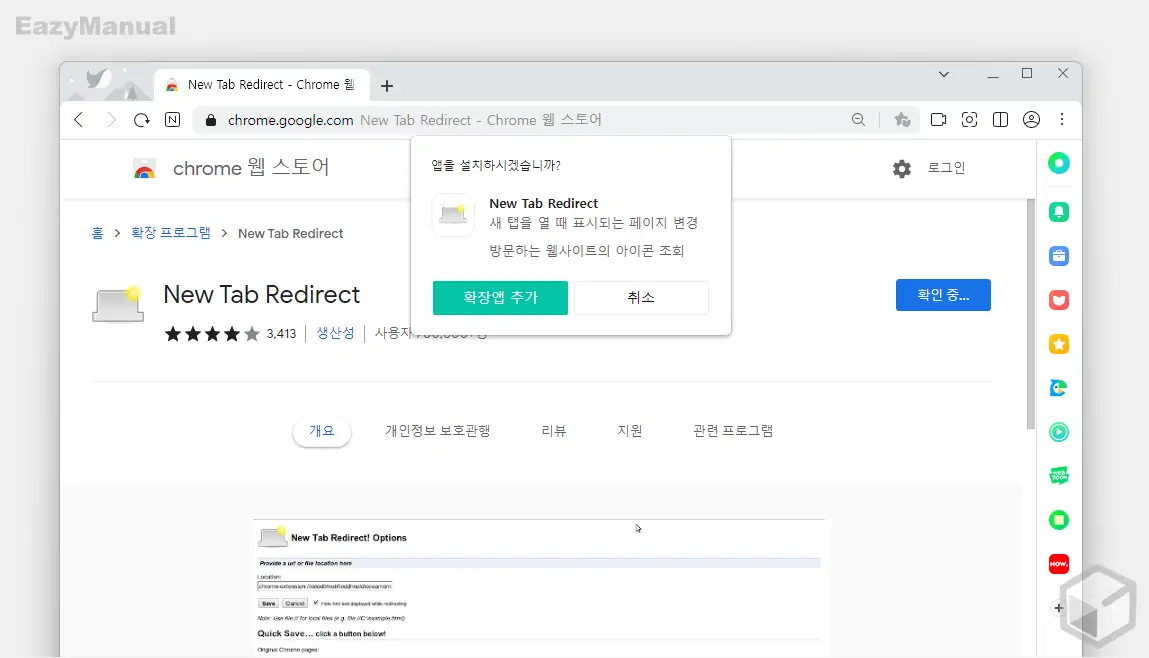
Task: Click 홈 breadcrumb link
Action: [97, 233]
